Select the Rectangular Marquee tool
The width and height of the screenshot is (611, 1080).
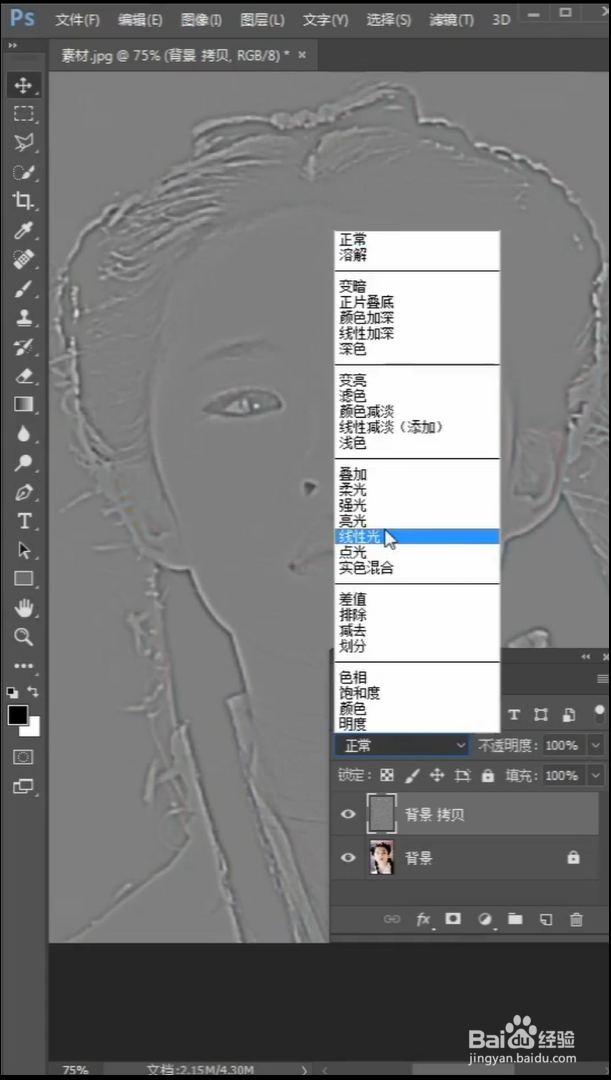click(23, 114)
